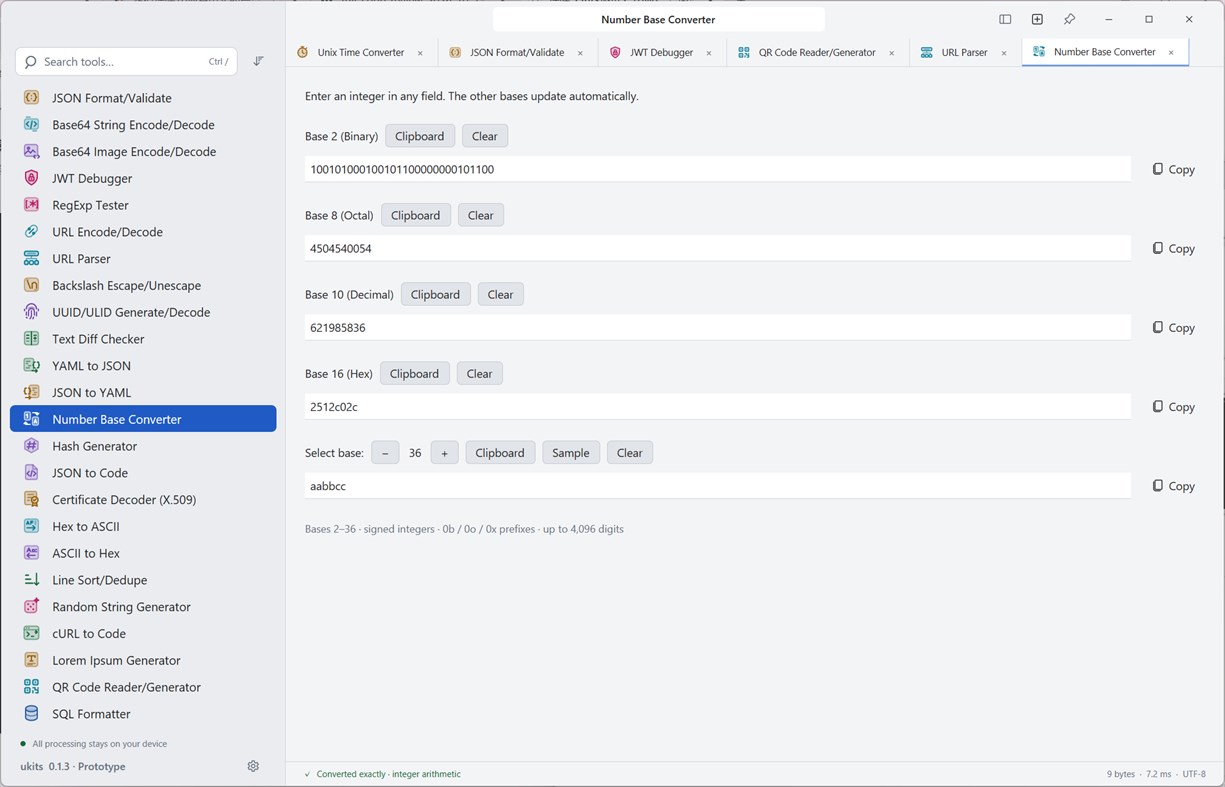Select URL Parser in the sidebar list
Image resolution: width=1225 pixels, height=787 pixels.
point(143,259)
